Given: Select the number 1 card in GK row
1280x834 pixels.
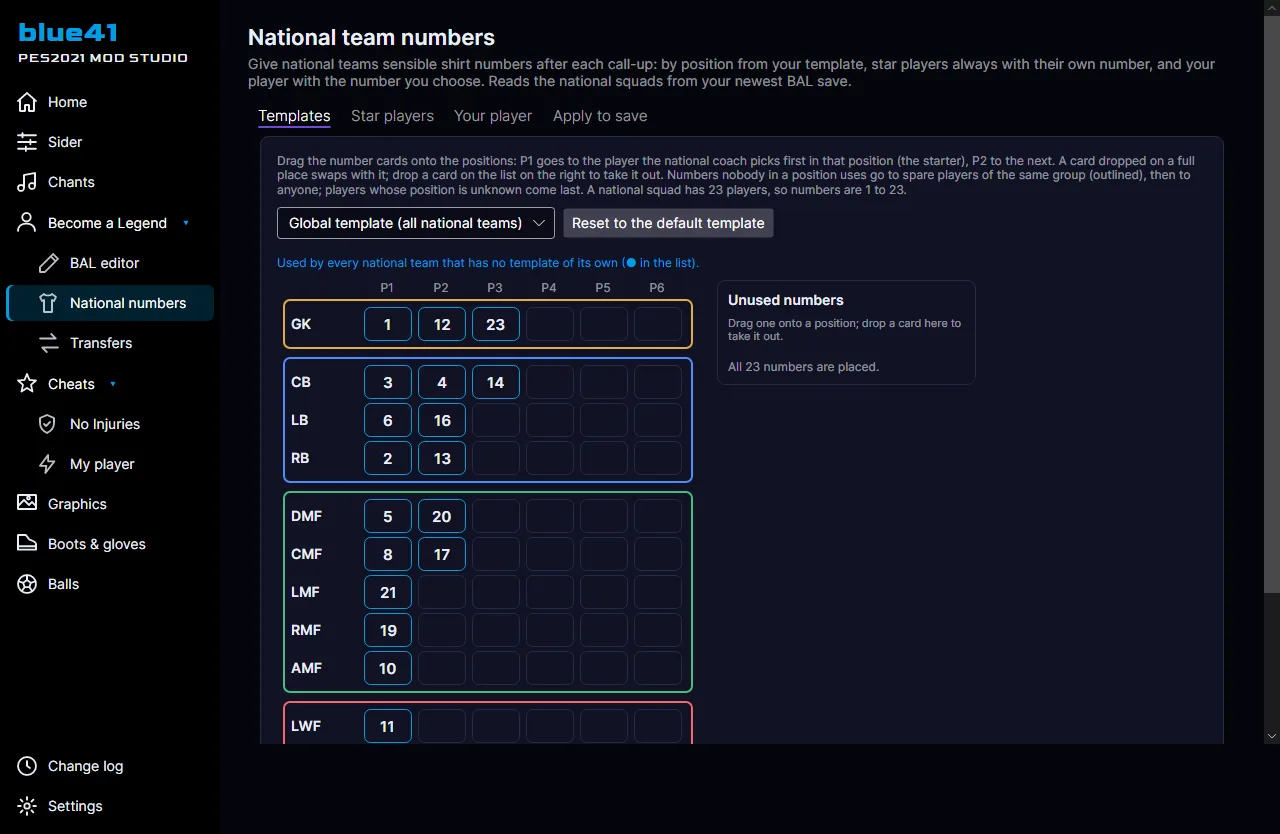Looking at the screenshot, I should pyautogui.click(x=388, y=324).
